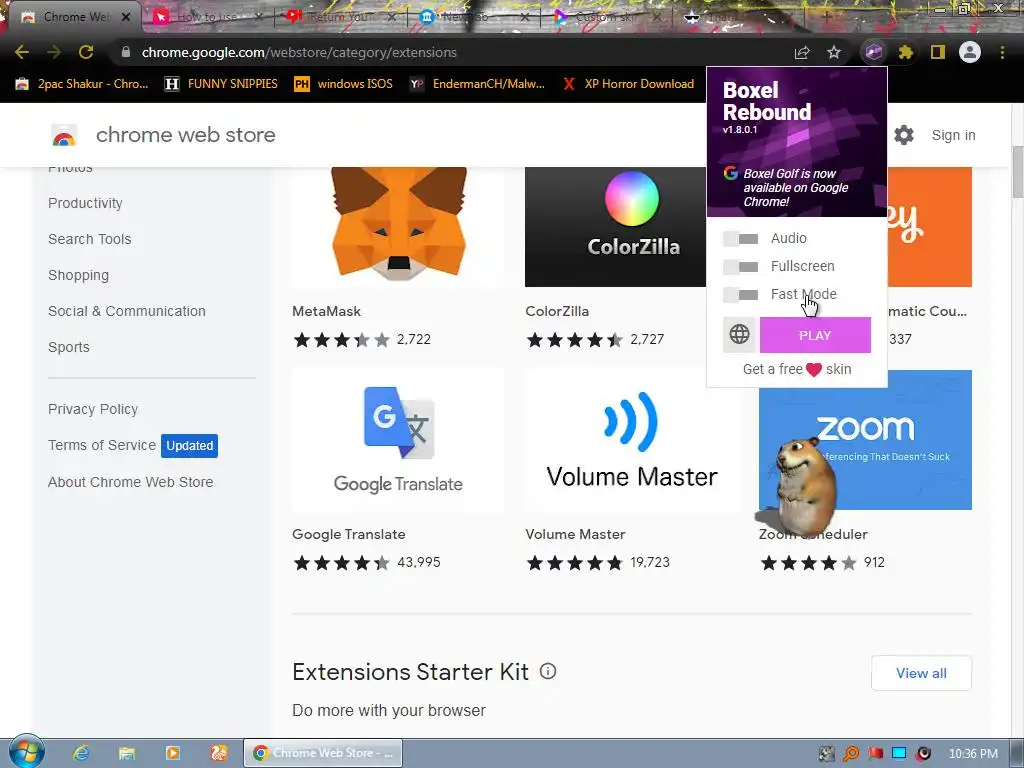The image size is (1024, 768).
Task: Select the Social & Communication category
Action: point(127,311)
